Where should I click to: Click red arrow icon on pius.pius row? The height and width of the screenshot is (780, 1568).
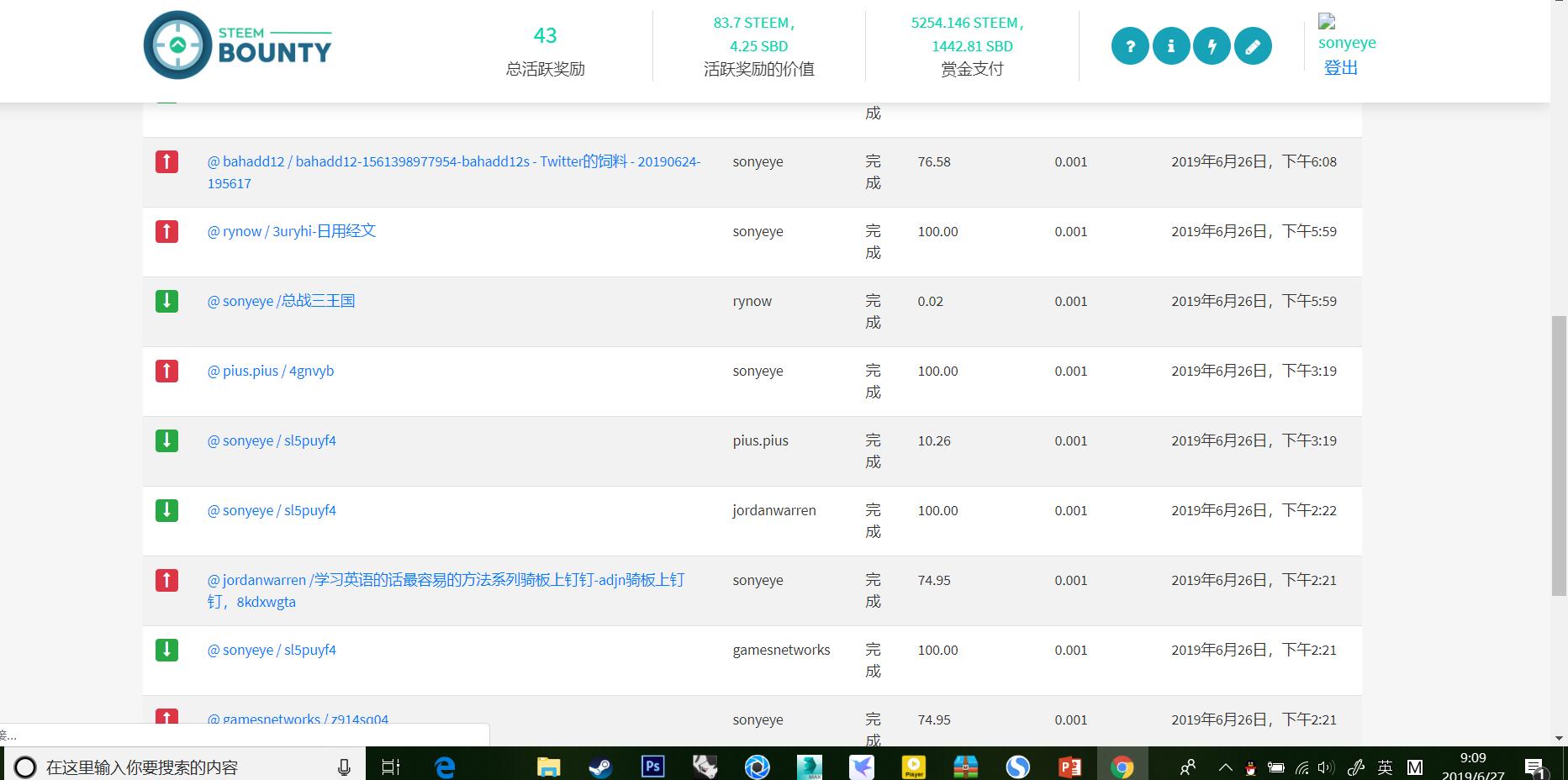pyautogui.click(x=166, y=371)
